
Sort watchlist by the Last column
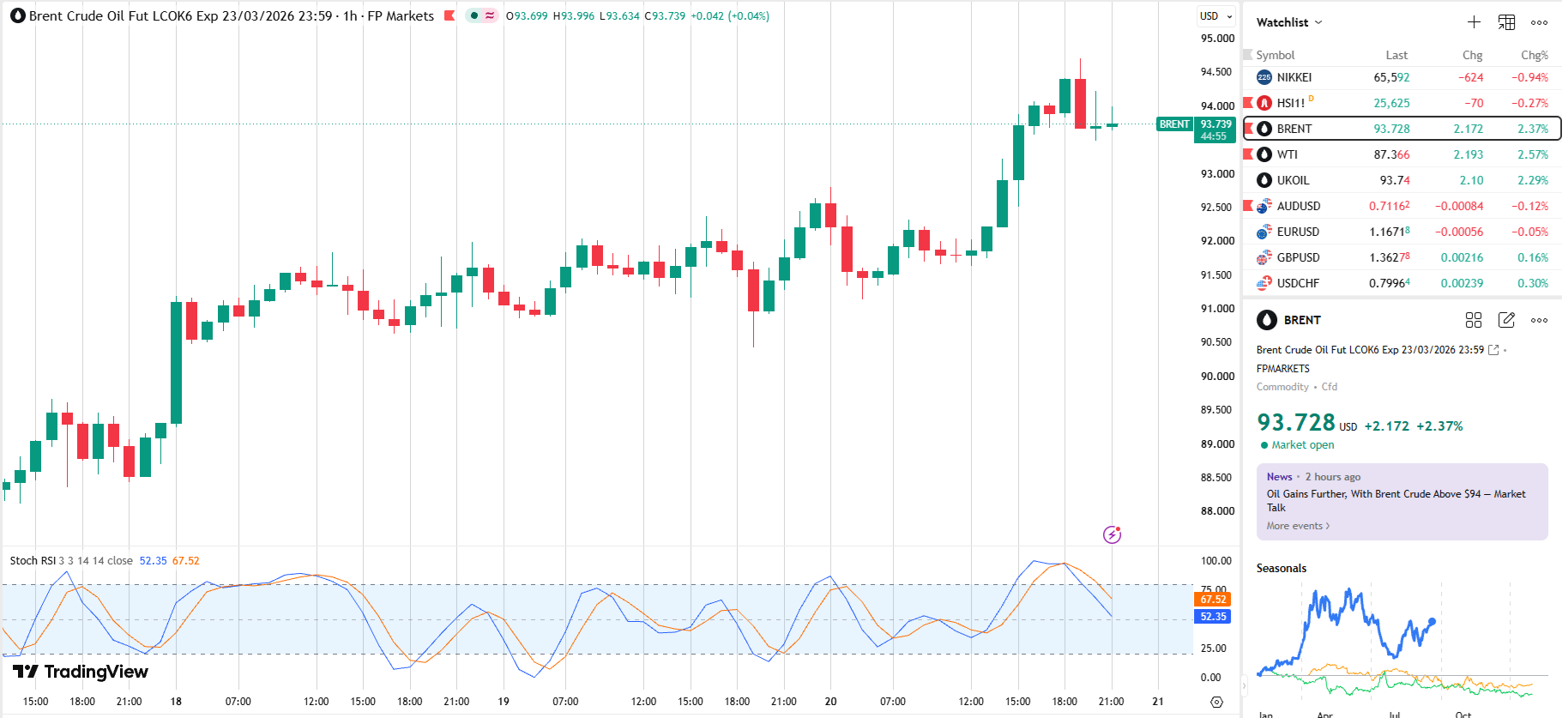(1396, 55)
